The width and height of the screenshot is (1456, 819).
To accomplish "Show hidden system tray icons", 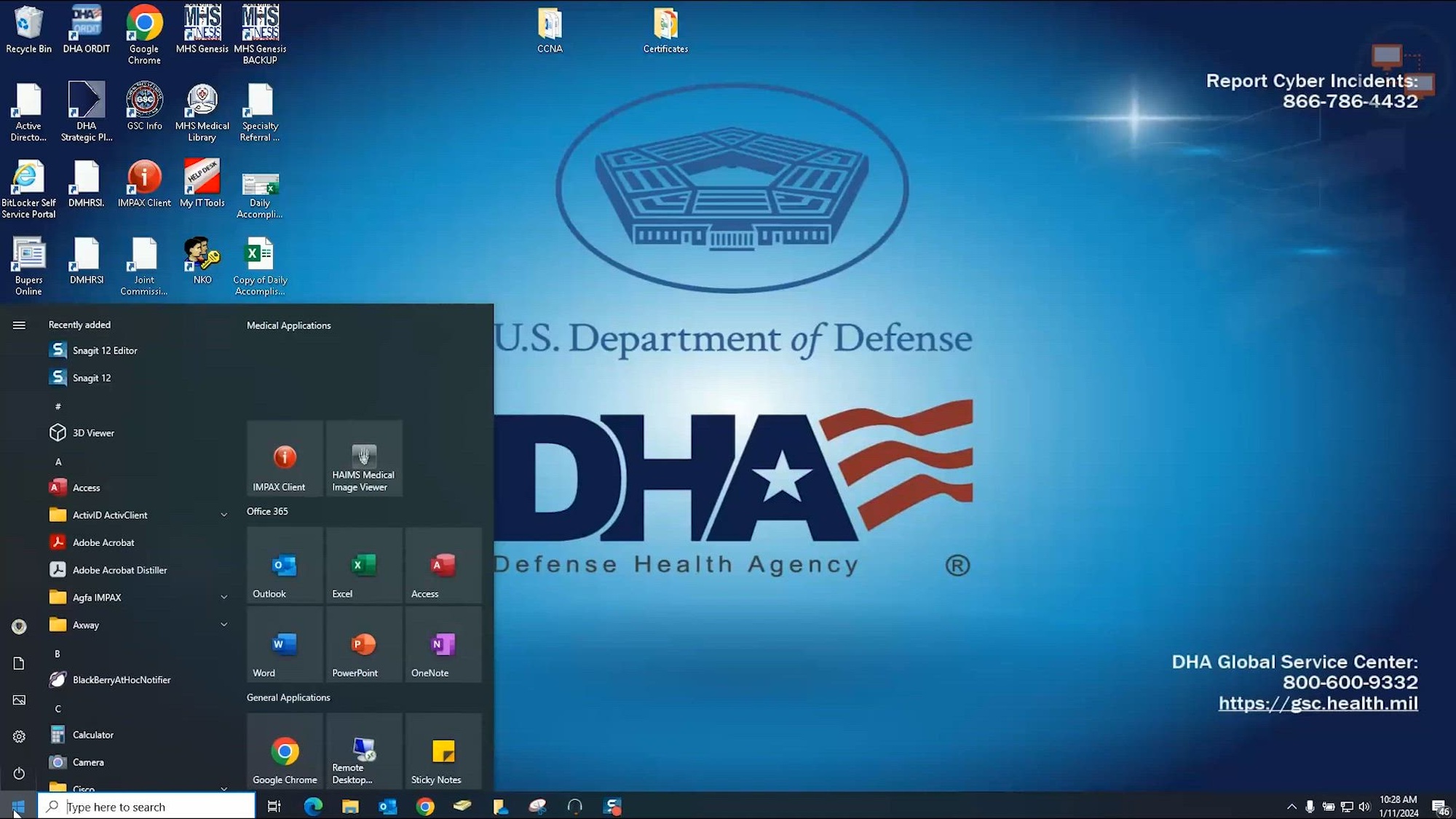I will click(x=1291, y=806).
